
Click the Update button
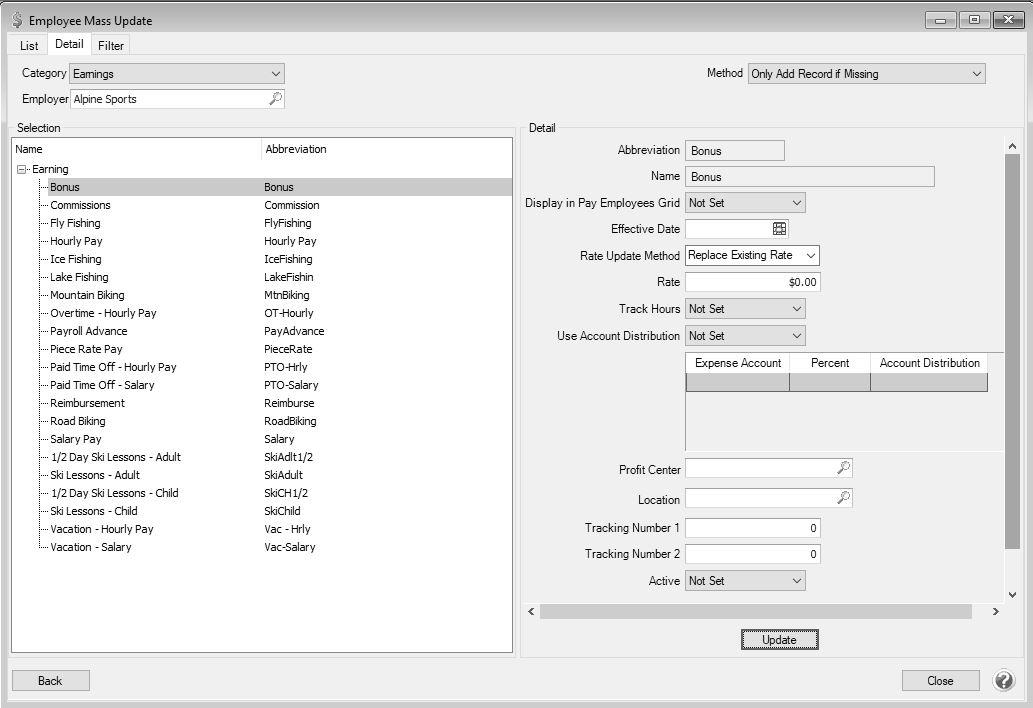pos(779,640)
